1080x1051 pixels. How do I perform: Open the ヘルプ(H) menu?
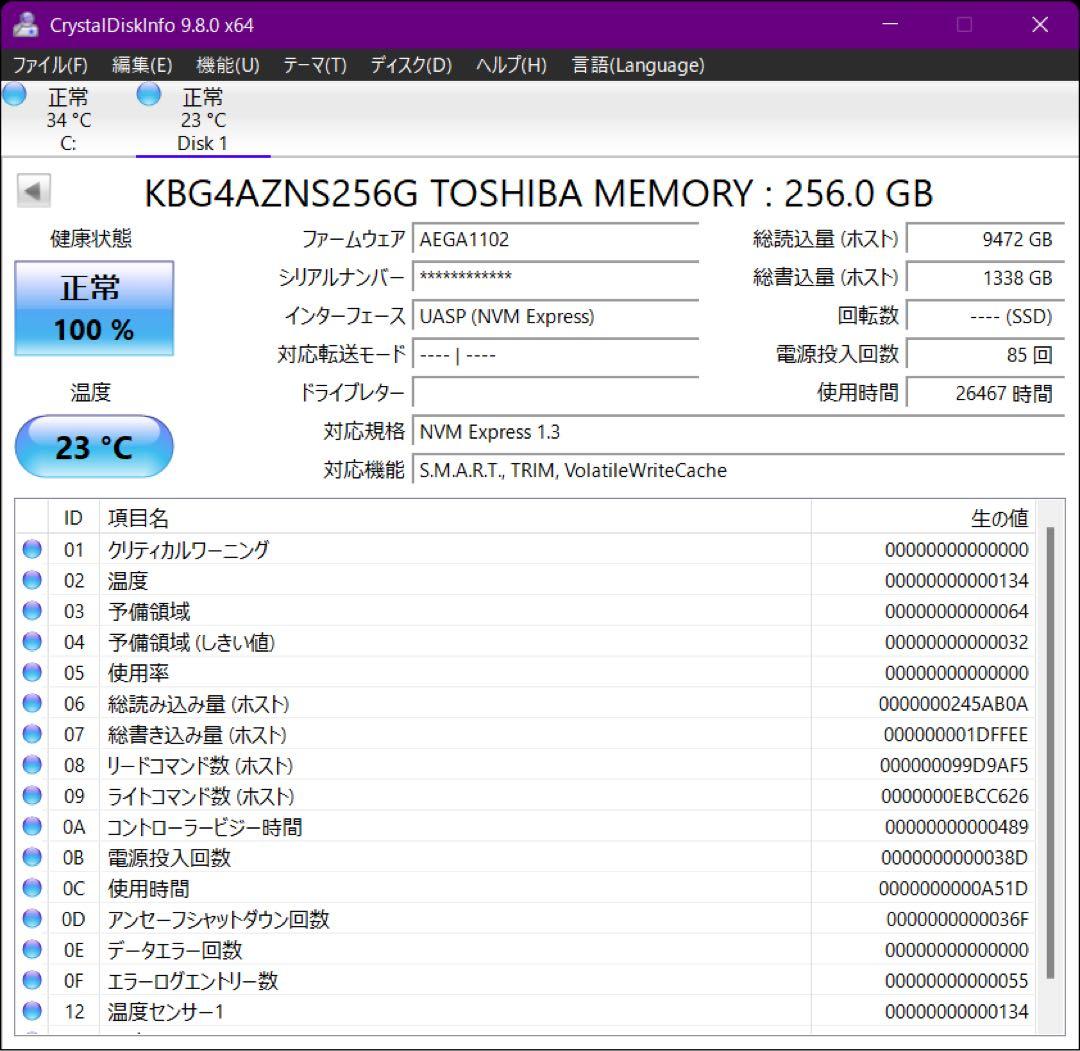[x=512, y=65]
